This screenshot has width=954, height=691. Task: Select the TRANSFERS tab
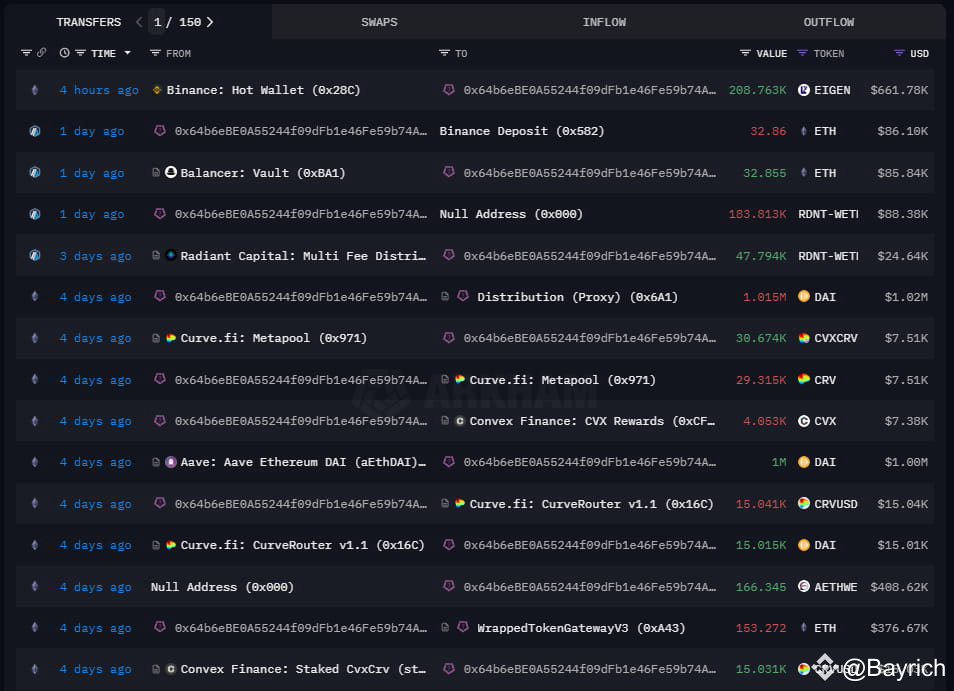[89, 22]
